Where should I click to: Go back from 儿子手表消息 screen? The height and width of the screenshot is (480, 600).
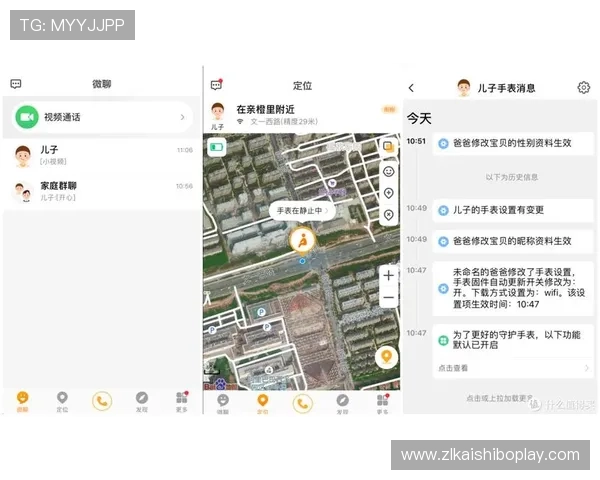411,88
